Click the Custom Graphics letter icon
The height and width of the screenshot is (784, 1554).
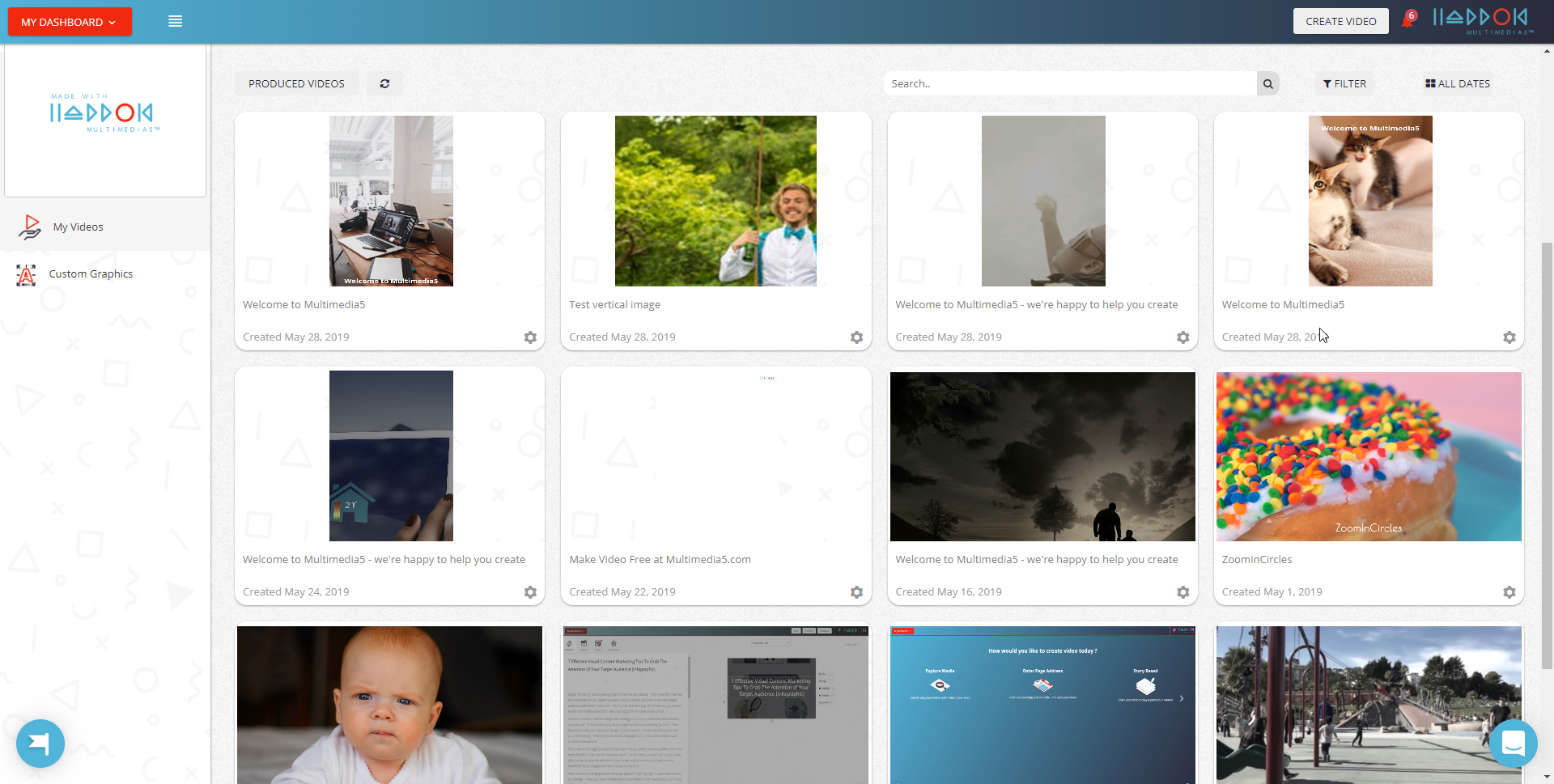coord(26,275)
